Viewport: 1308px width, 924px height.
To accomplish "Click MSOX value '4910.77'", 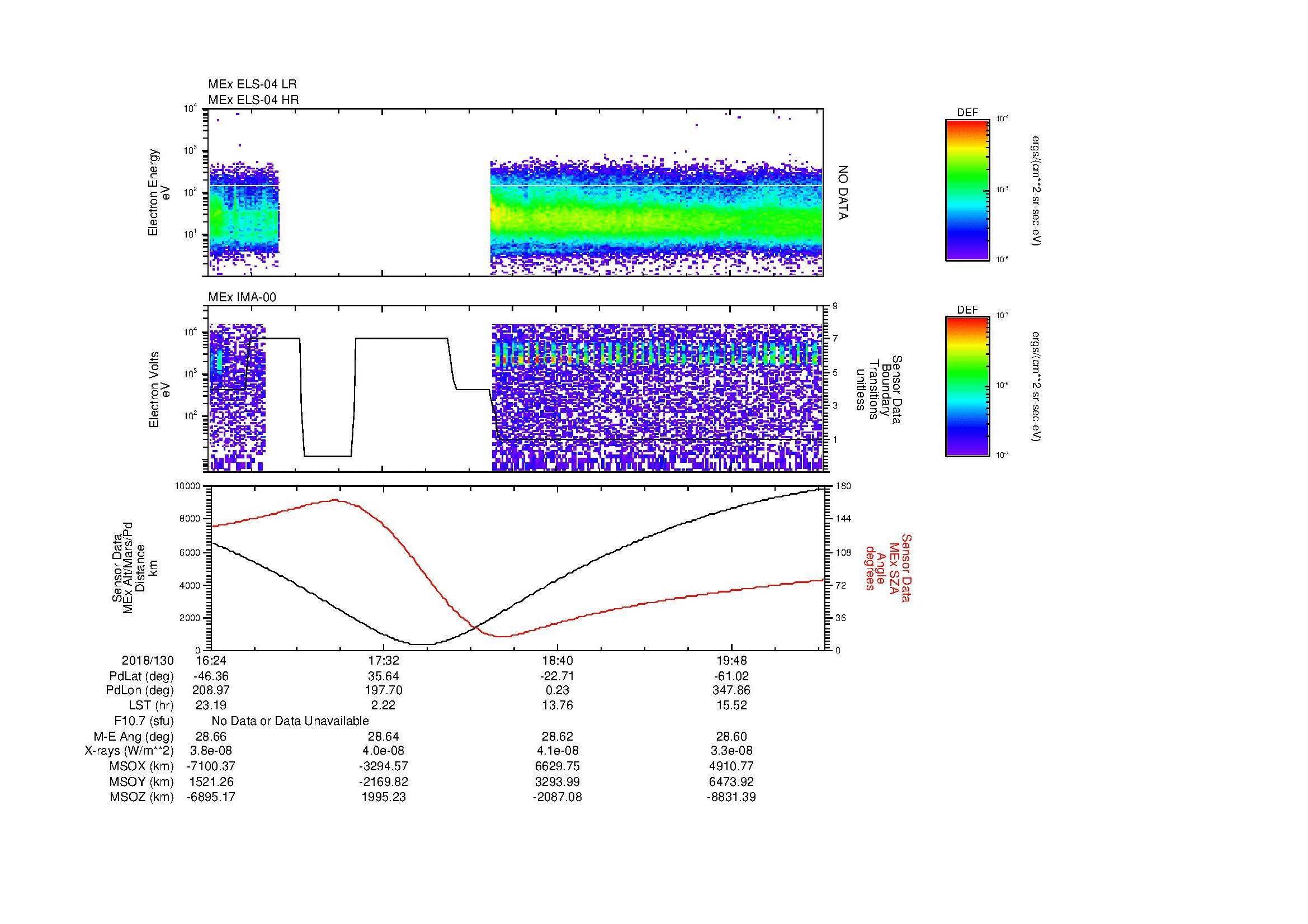I will click(731, 766).
